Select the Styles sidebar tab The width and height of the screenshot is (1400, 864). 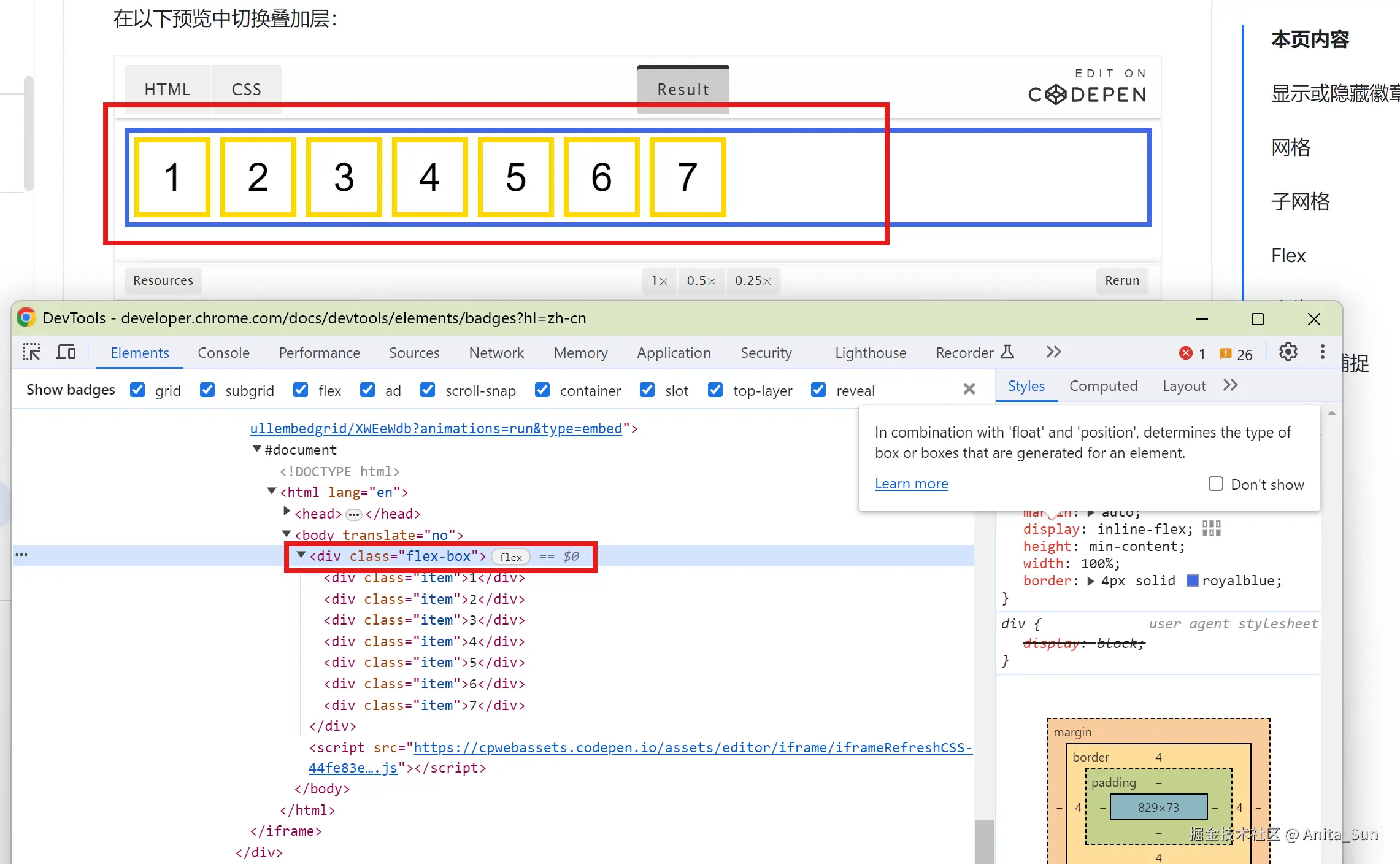point(1026,386)
